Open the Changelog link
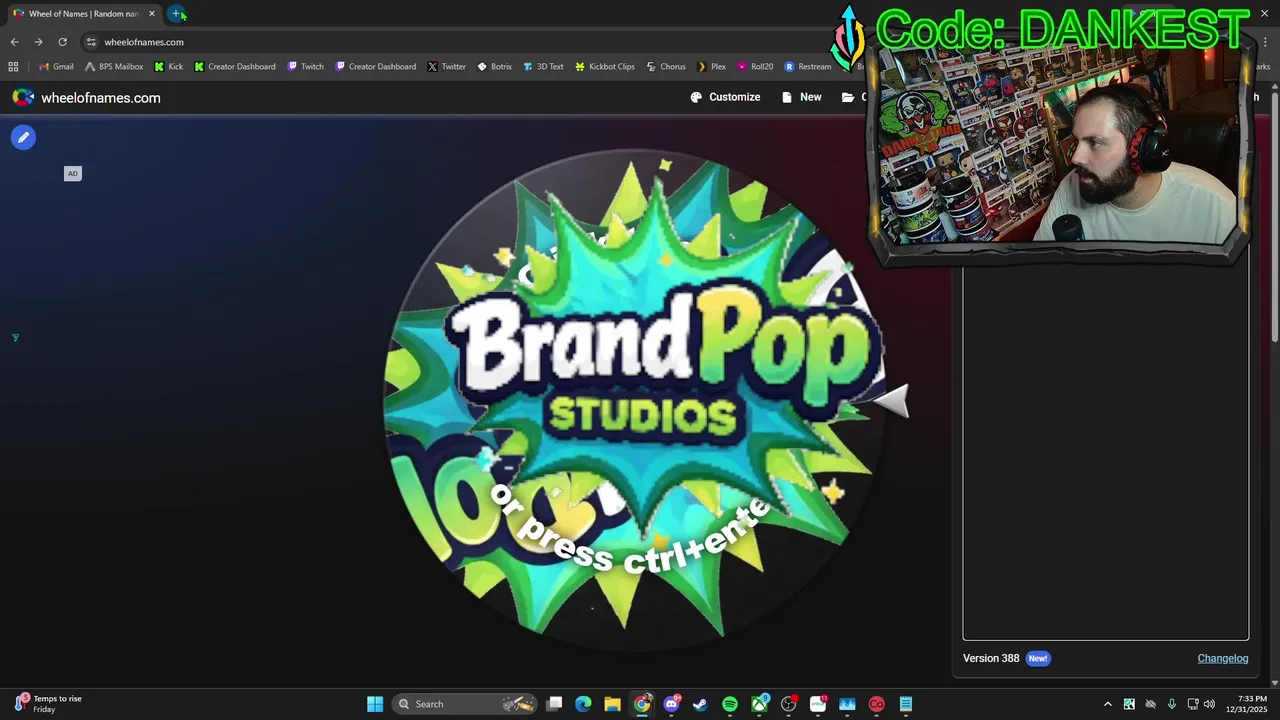This screenshot has height=720, width=1280. pyautogui.click(x=1223, y=658)
